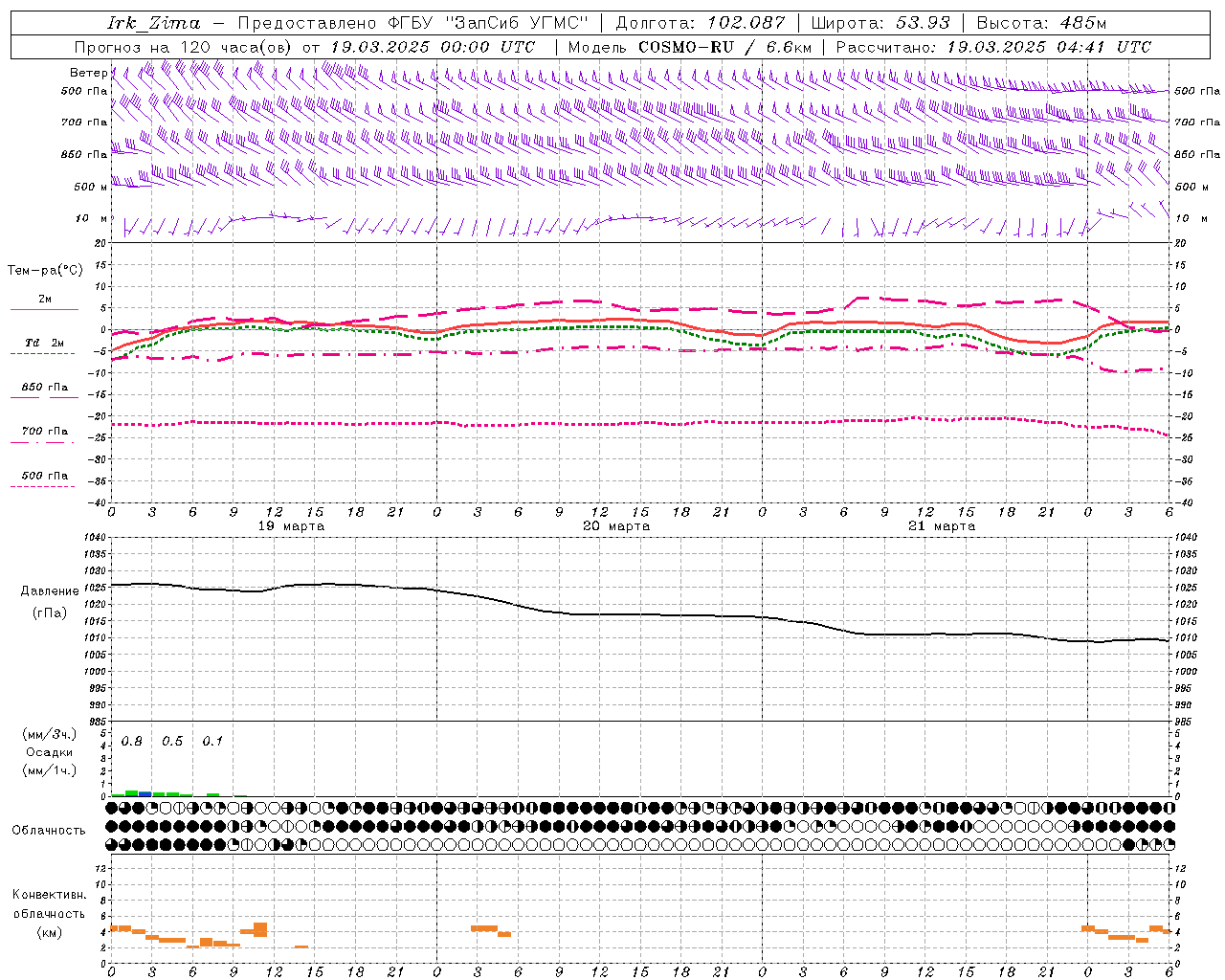Click the Давление pressure panel label
Viewport: 1225px width, 980px height.
(50, 591)
